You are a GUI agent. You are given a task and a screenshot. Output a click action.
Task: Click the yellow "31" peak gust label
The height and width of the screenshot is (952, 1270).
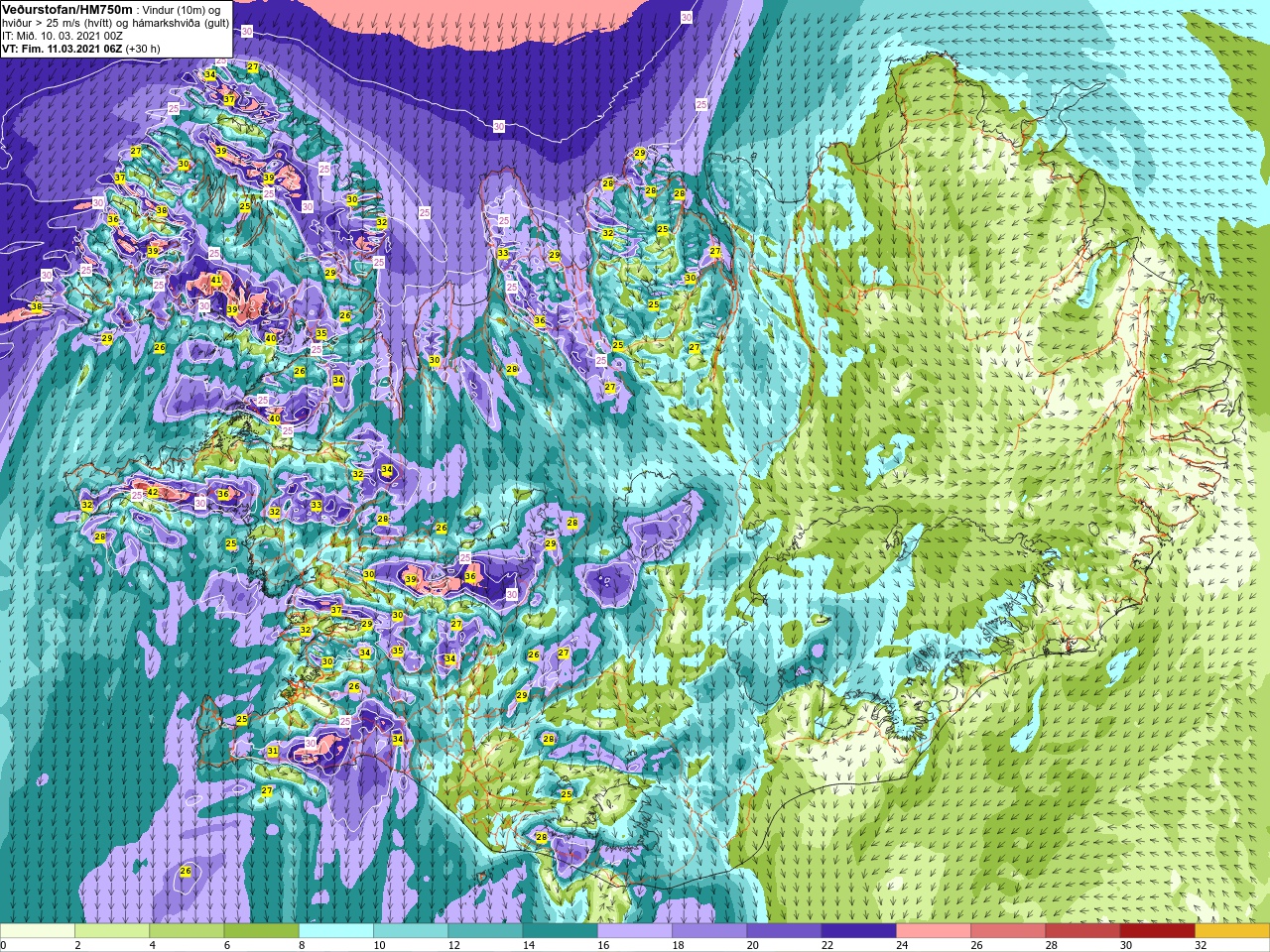[273, 752]
